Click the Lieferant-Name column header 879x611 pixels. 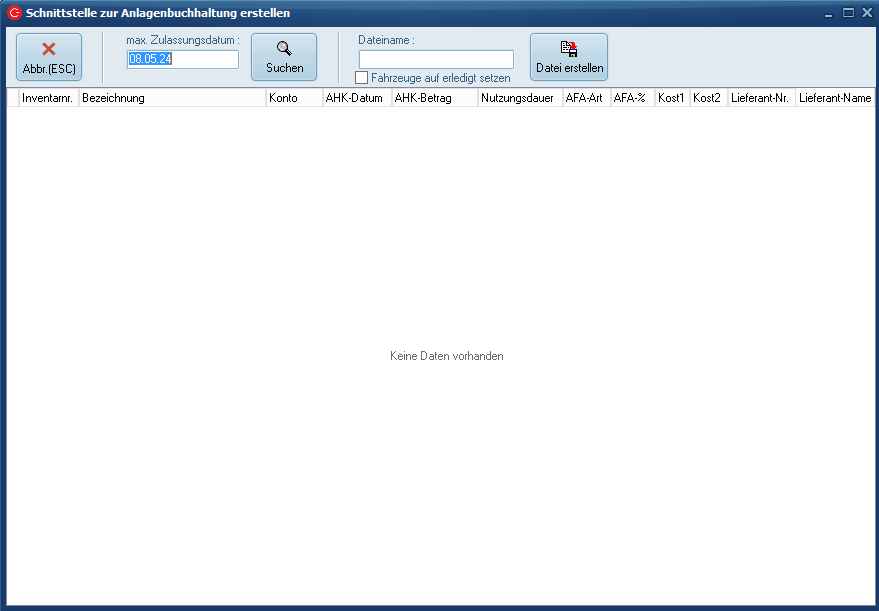(835, 98)
